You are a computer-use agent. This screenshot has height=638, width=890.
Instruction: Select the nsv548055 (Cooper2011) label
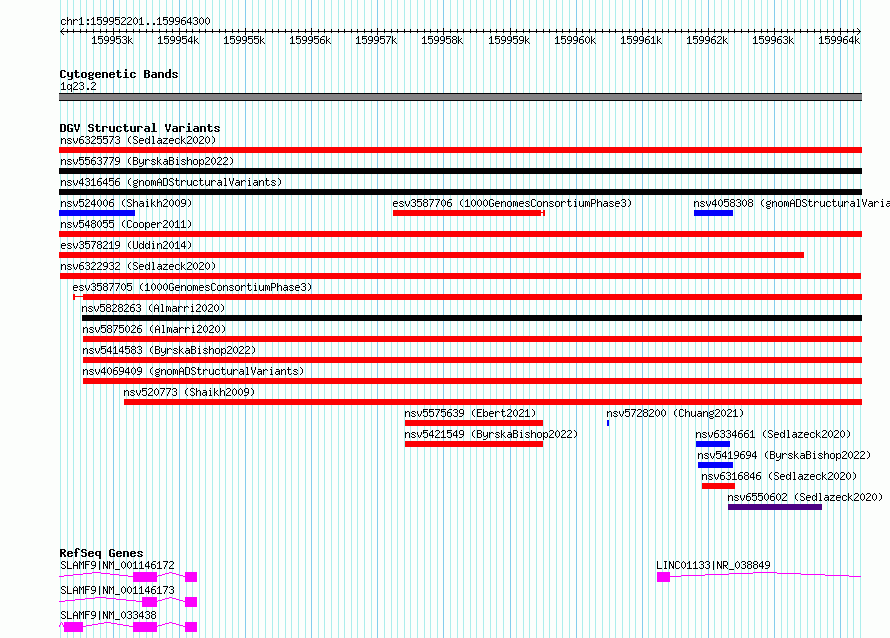[x=126, y=224]
